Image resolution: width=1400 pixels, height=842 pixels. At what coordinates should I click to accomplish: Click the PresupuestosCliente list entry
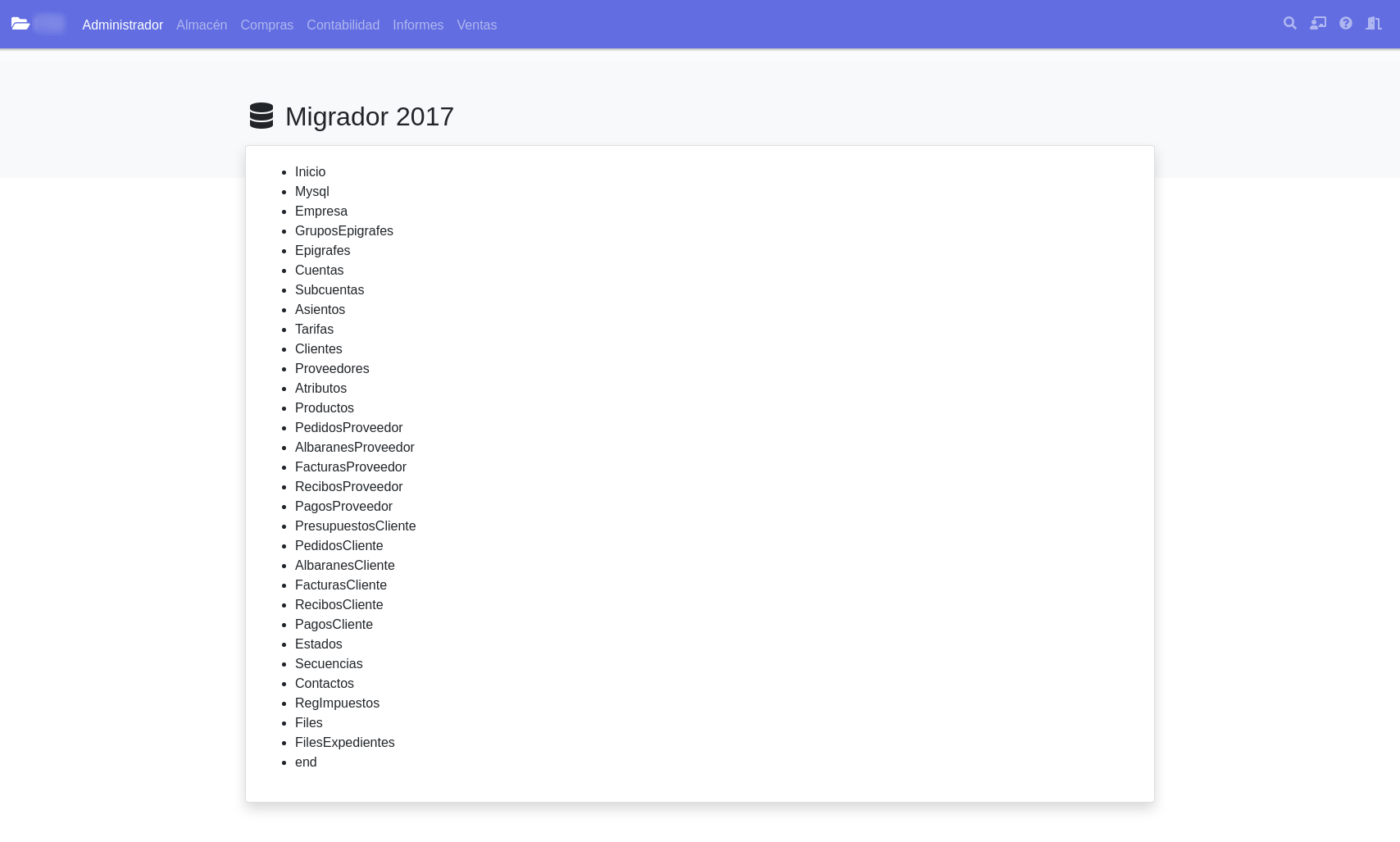[355, 526]
